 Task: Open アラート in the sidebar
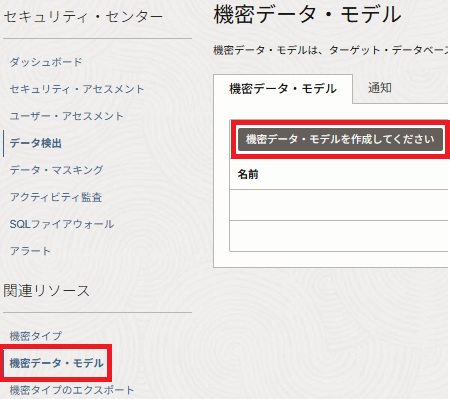pyautogui.click(x=30, y=251)
